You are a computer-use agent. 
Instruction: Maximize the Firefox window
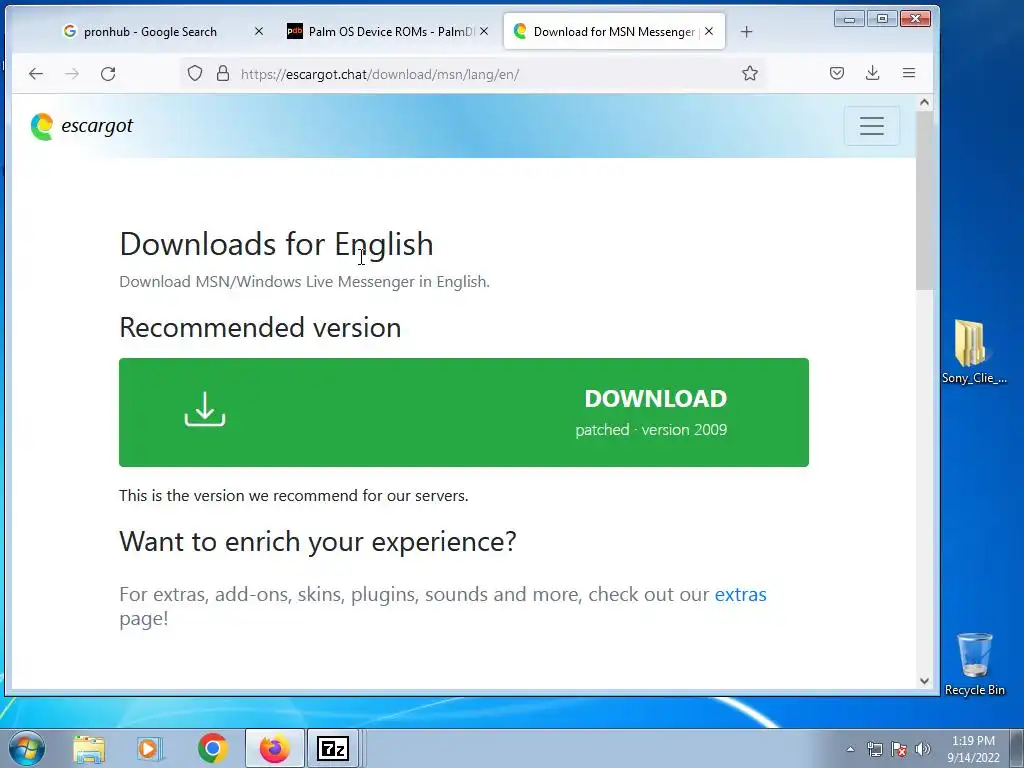(x=882, y=19)
